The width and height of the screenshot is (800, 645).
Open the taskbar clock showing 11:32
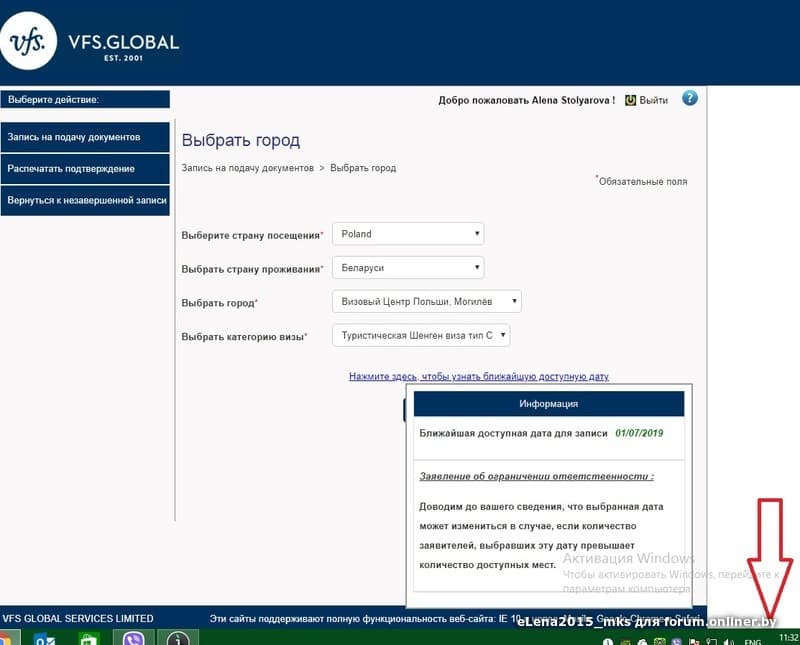point(788,638)
